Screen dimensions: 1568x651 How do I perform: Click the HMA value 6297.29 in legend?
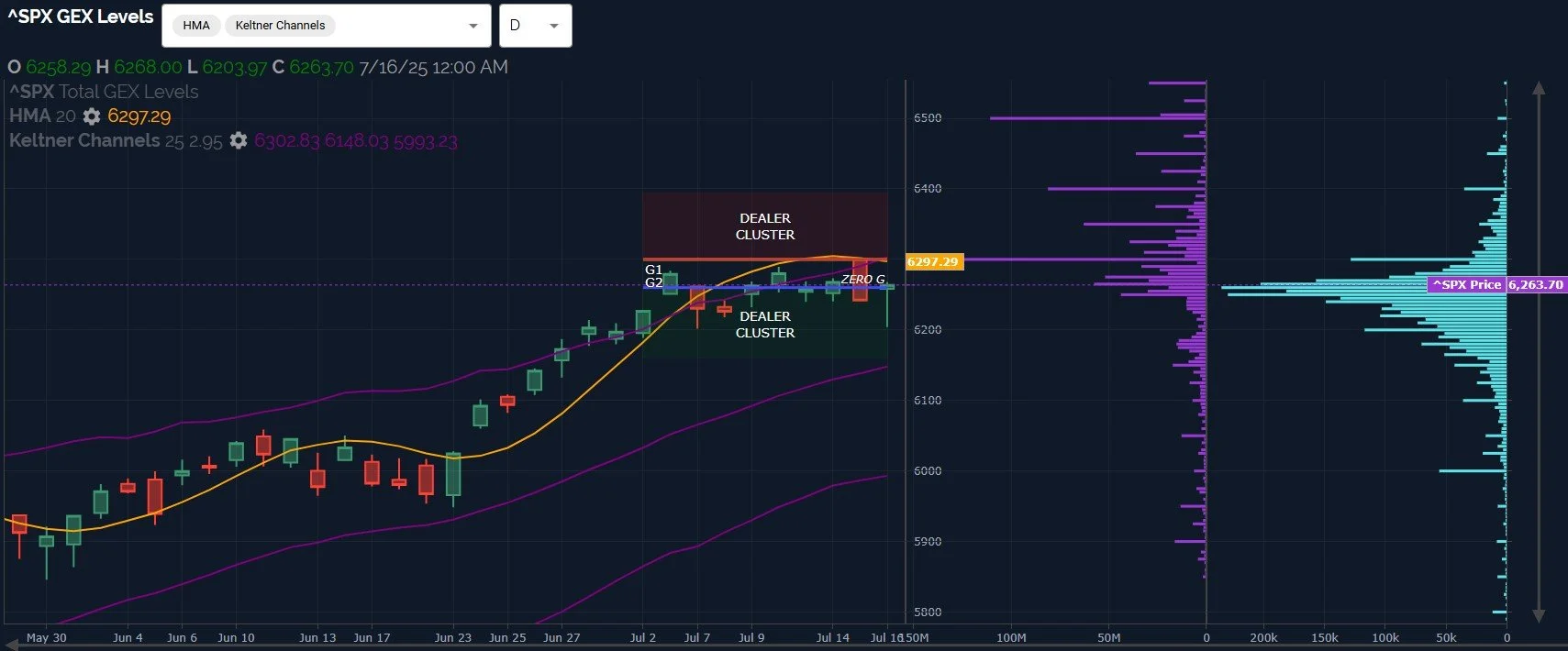[x=139, y=116]
